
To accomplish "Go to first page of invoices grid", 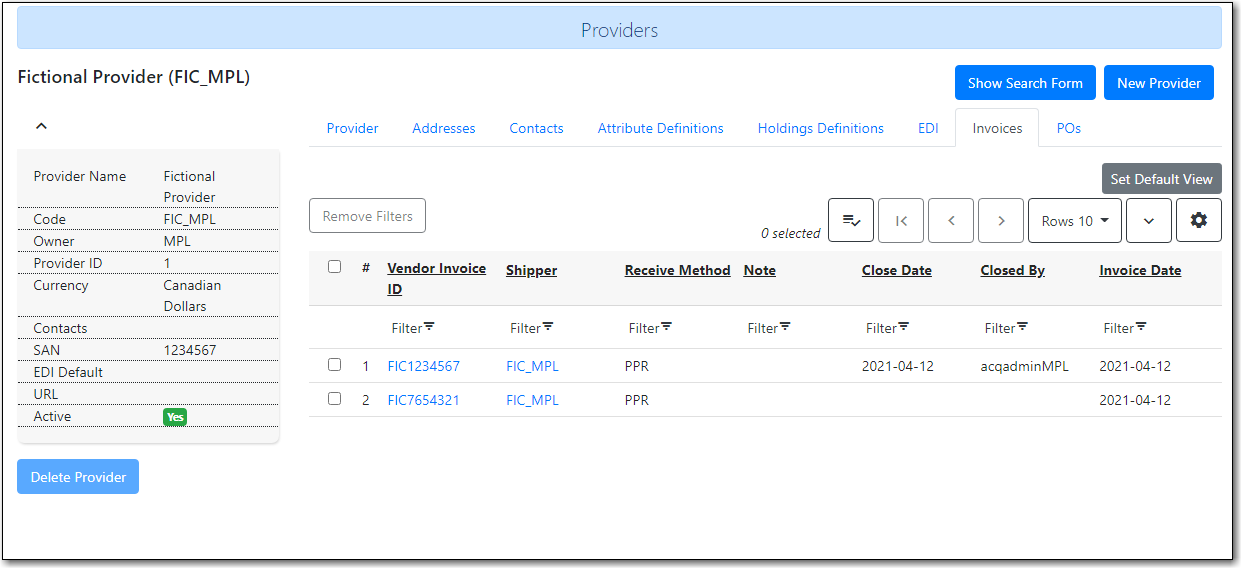I will click(x=901, y=220).
